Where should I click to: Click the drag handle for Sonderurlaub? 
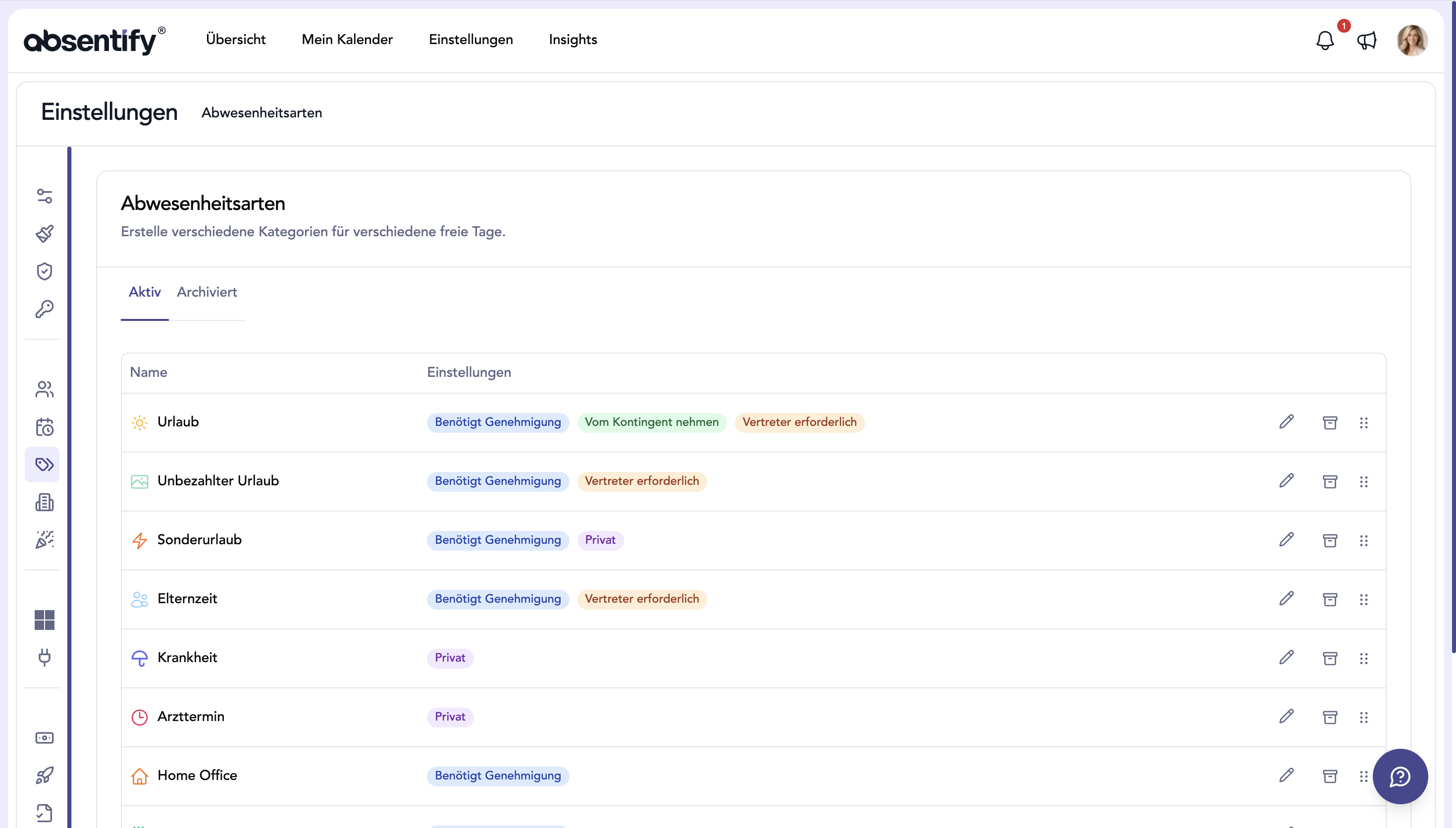point(1364,540)
